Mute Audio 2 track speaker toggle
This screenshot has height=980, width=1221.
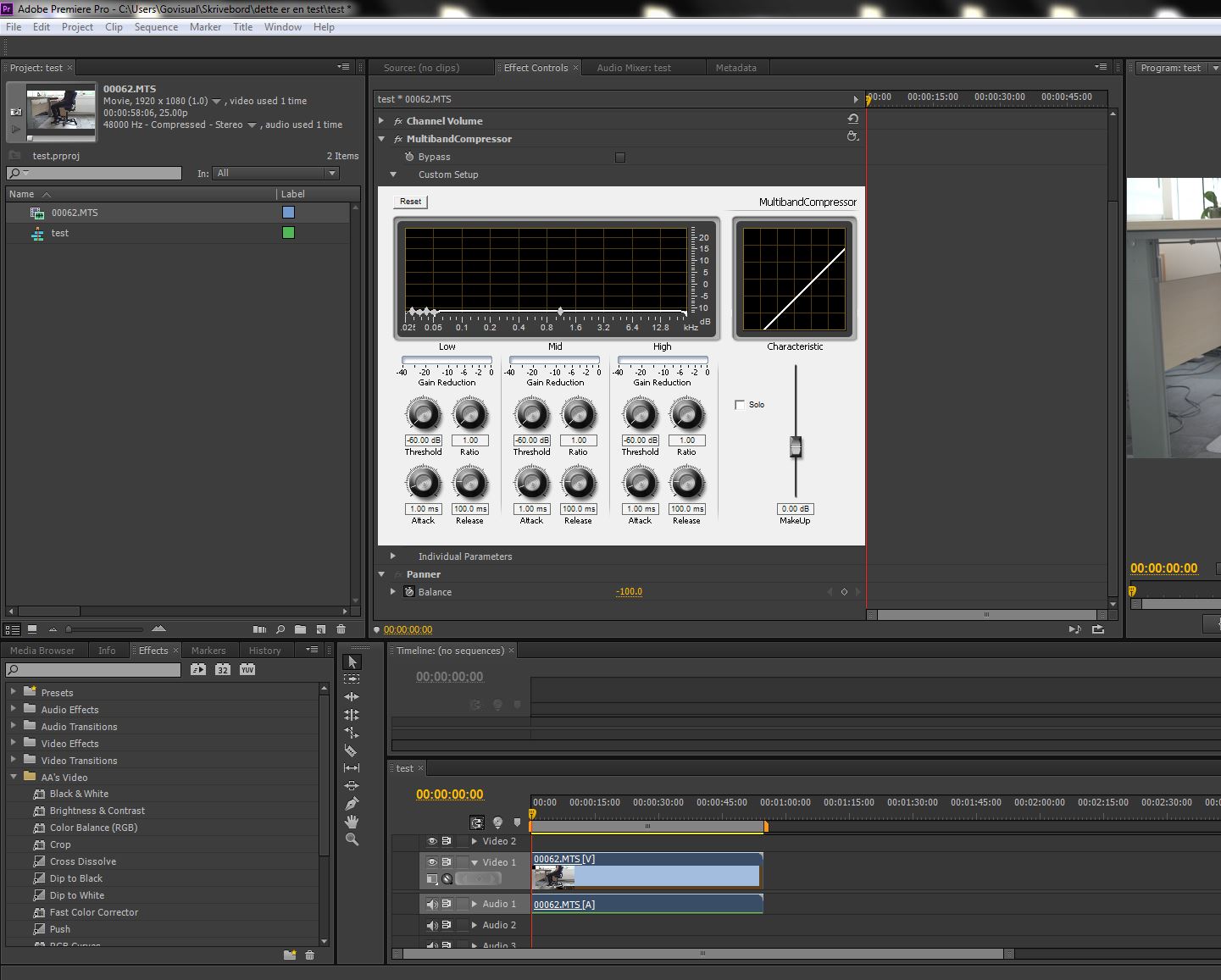432,925
